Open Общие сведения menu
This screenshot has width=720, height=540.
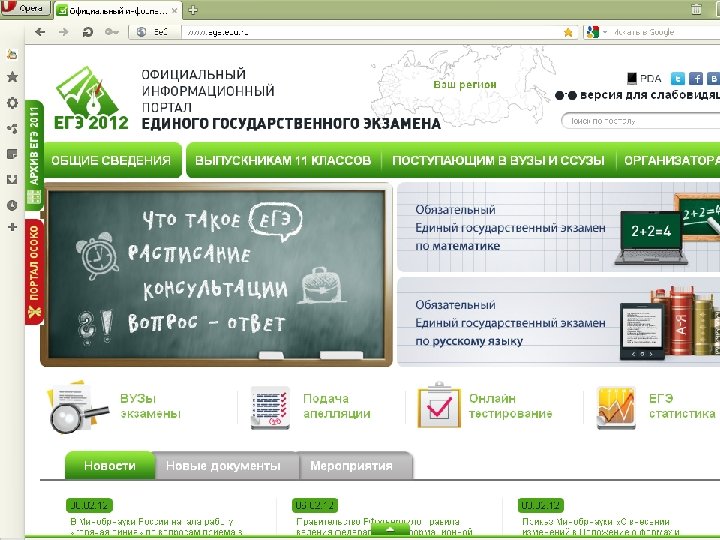[x=111, y=160]
